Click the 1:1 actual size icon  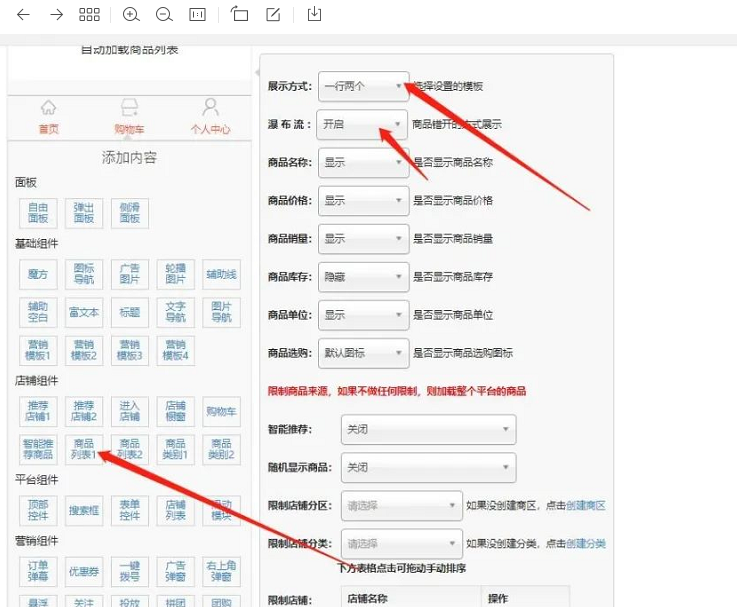(197, 15)
